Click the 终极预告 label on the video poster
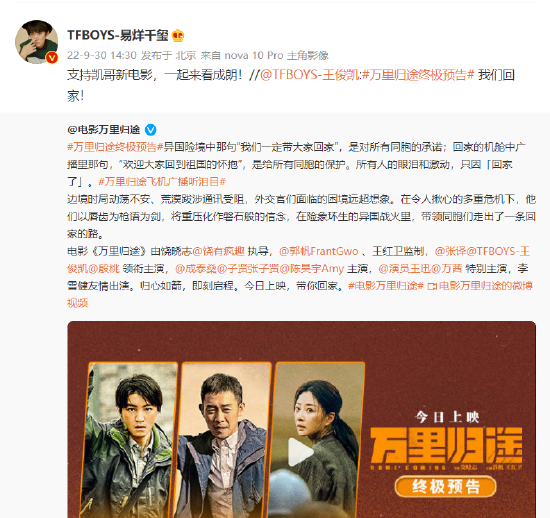 tap(445, 487)
